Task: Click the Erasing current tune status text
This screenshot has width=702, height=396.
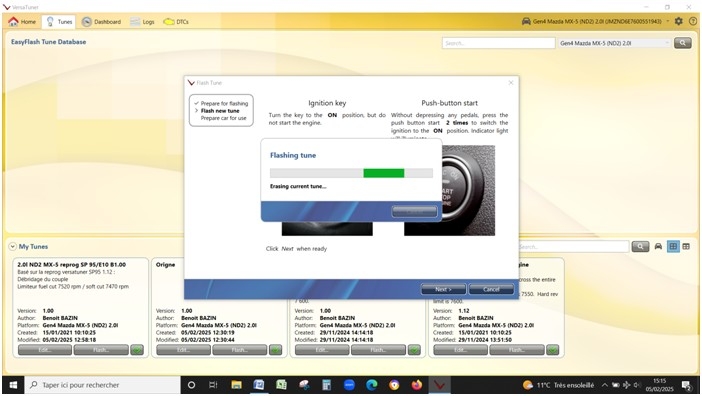Action: (298, 187)
